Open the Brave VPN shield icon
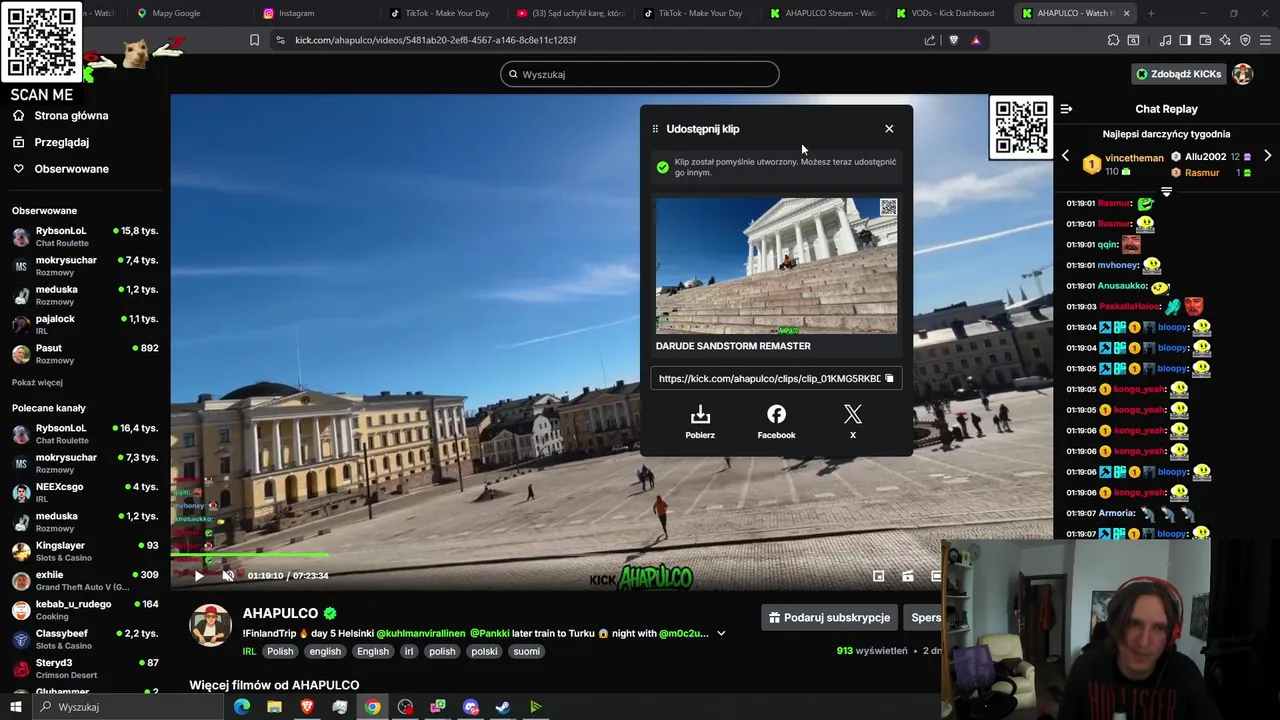Screen dimensions: 1280x720 (1245, 40)
